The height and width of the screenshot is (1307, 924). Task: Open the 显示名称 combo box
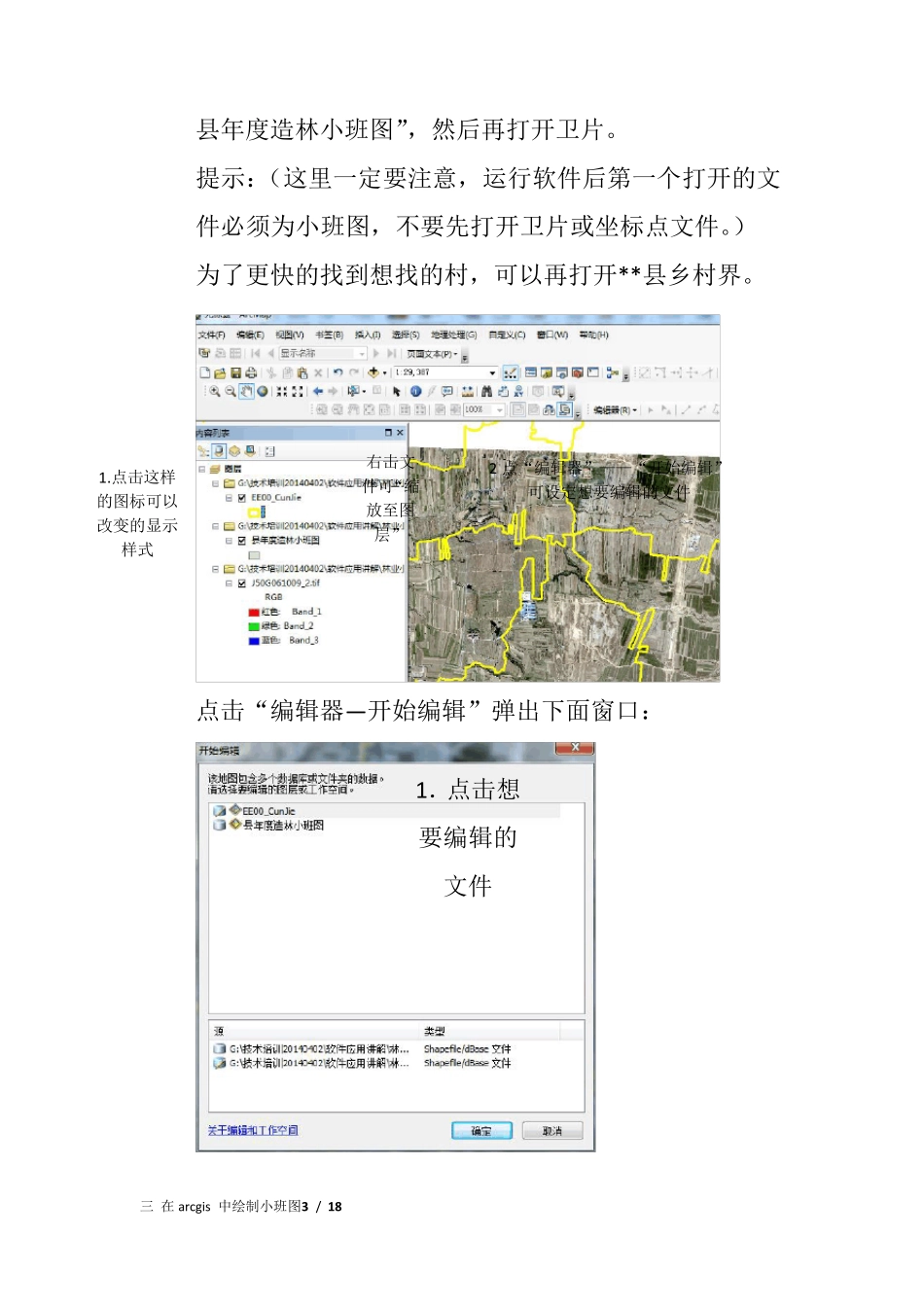pos(323,354)
